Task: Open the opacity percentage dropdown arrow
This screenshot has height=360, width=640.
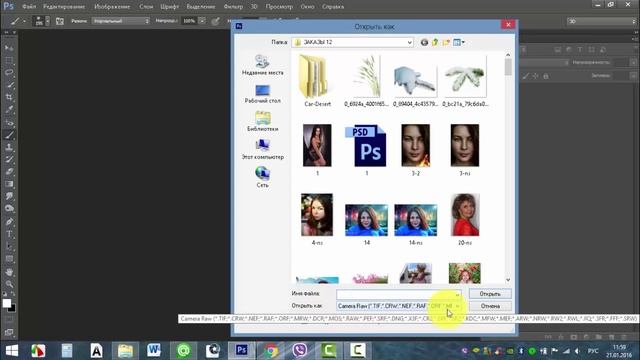Action: pyautogui.click(x=202, y=21)
